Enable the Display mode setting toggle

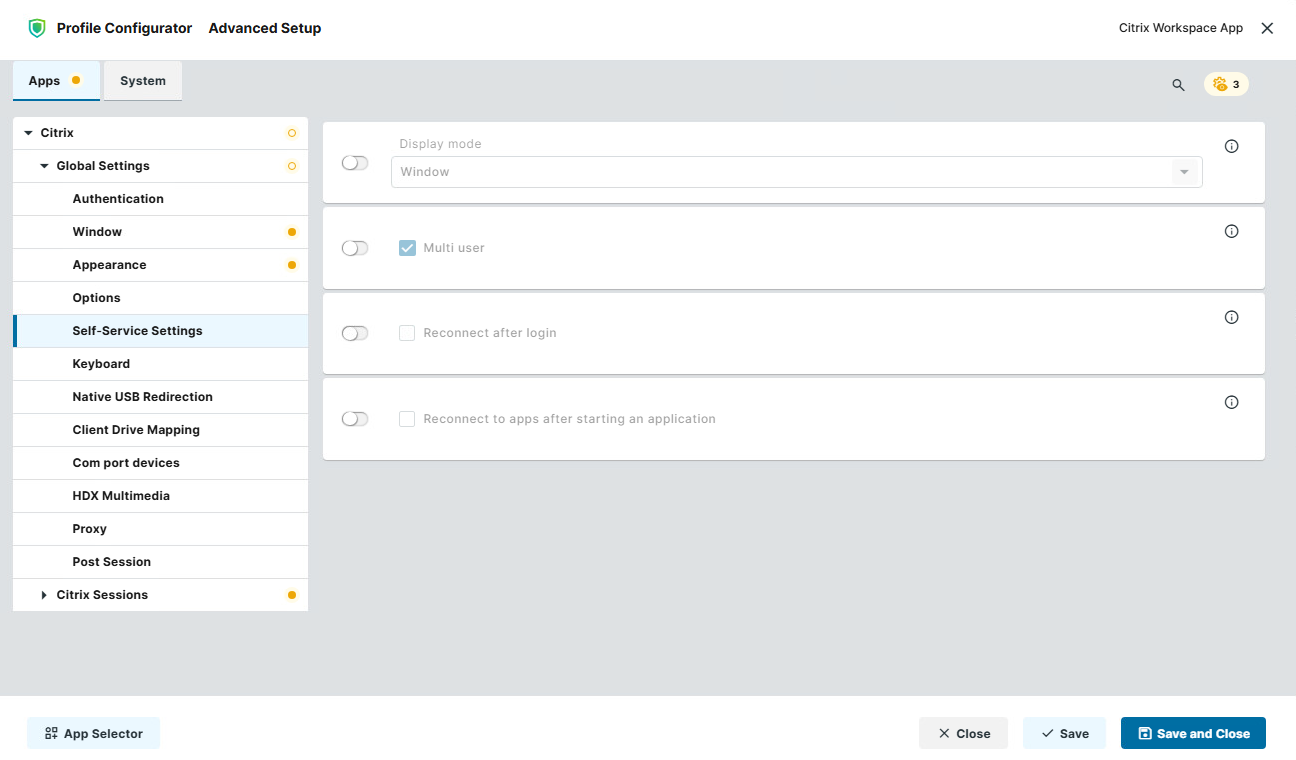(355, 163)
